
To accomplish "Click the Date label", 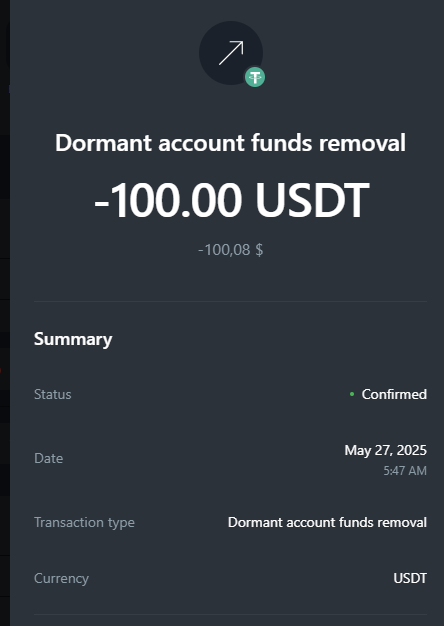I will (x=48, y=458).
